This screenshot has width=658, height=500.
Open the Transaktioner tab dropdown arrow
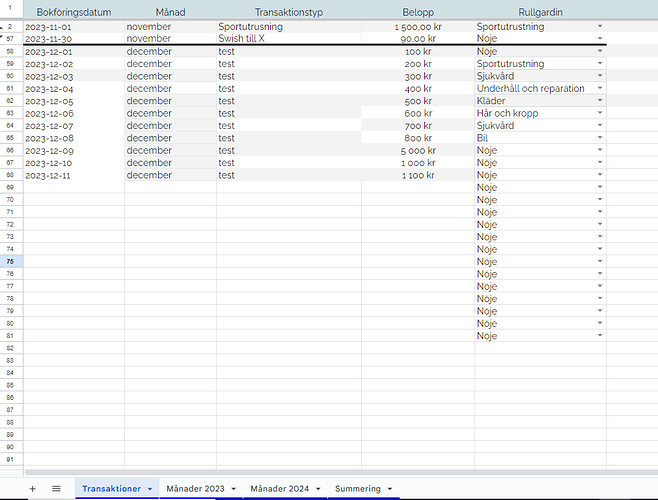[x=150, y=489]
